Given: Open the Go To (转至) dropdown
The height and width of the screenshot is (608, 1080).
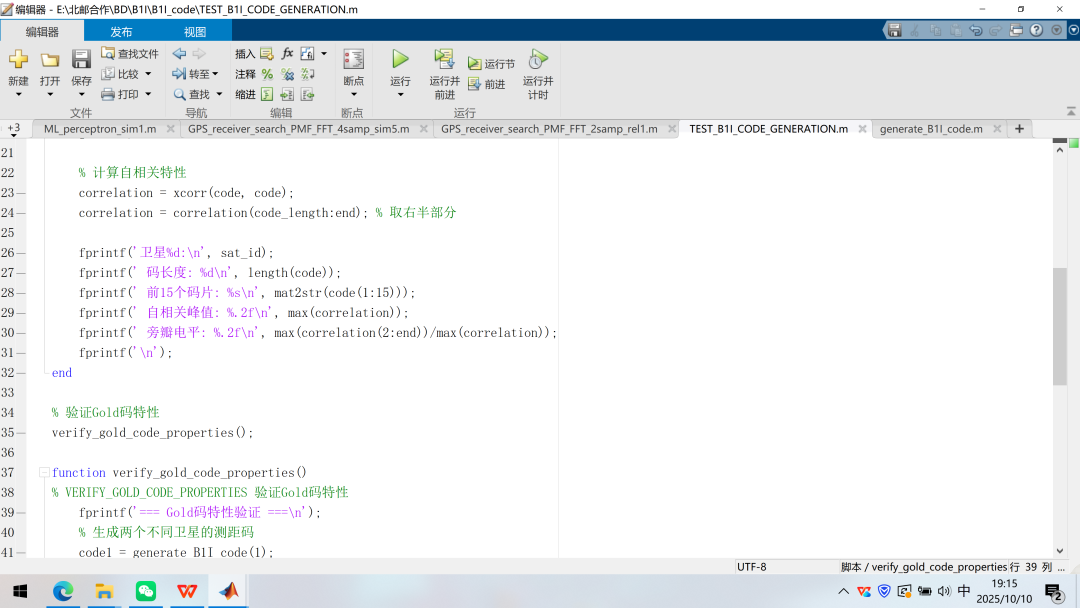Looking at the screenshot, I should click(214, 74).
